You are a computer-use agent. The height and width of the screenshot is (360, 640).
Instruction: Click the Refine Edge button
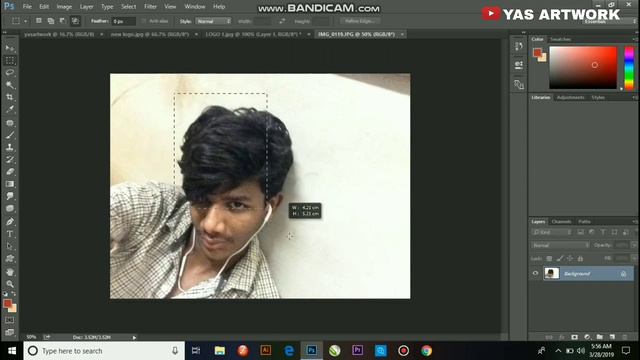[359, 21]
